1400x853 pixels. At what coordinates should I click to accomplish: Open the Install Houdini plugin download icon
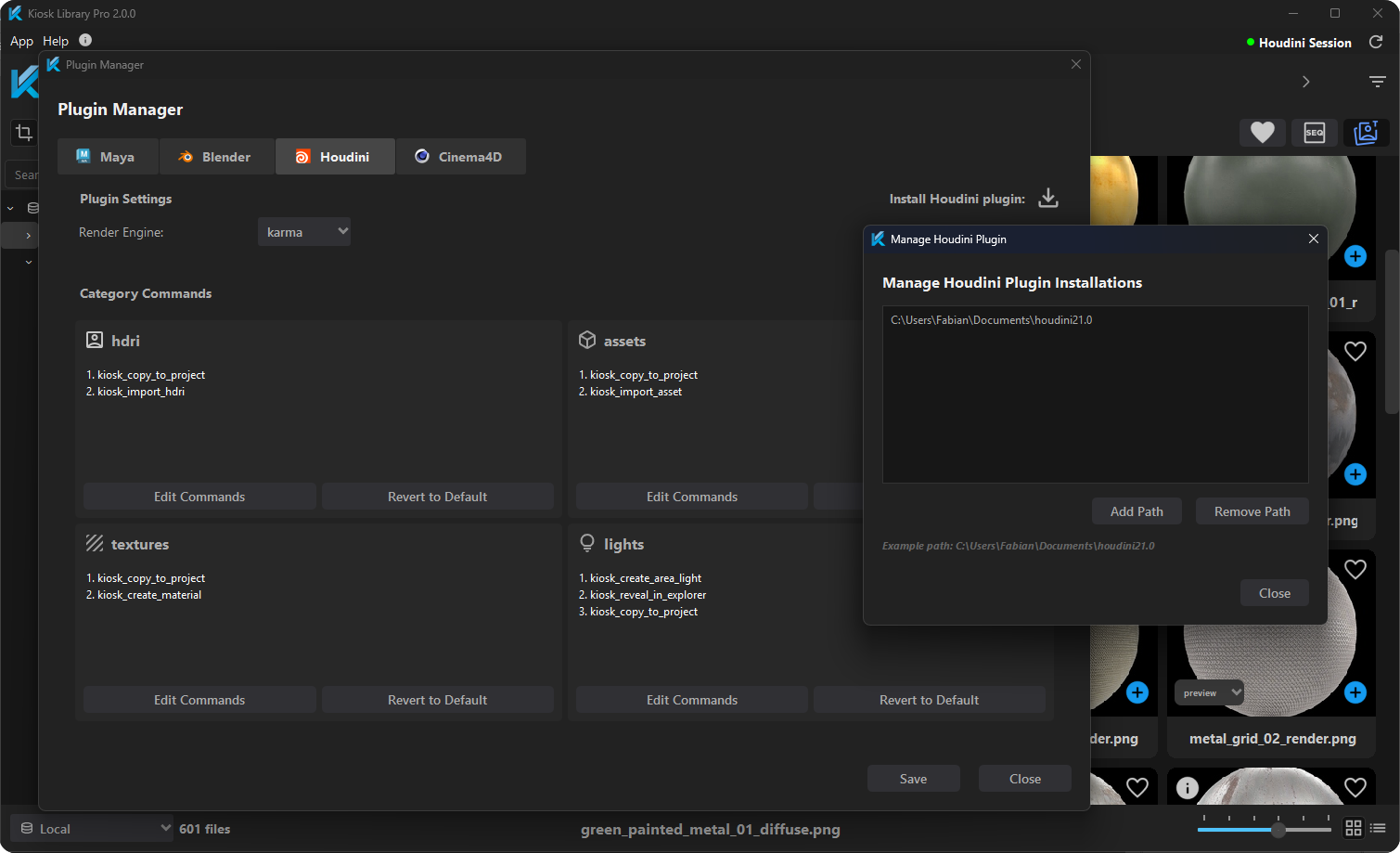[1047, 198]
